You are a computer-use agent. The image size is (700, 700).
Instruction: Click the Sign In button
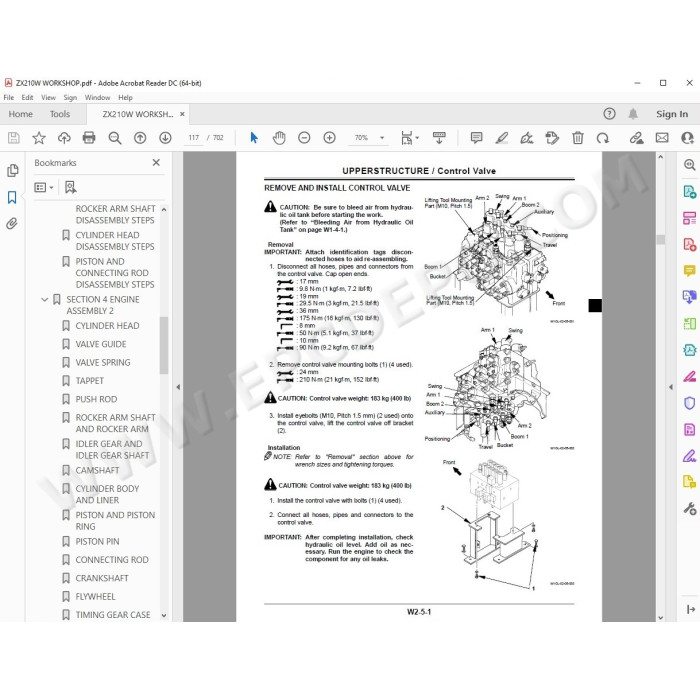coord(672,114)
